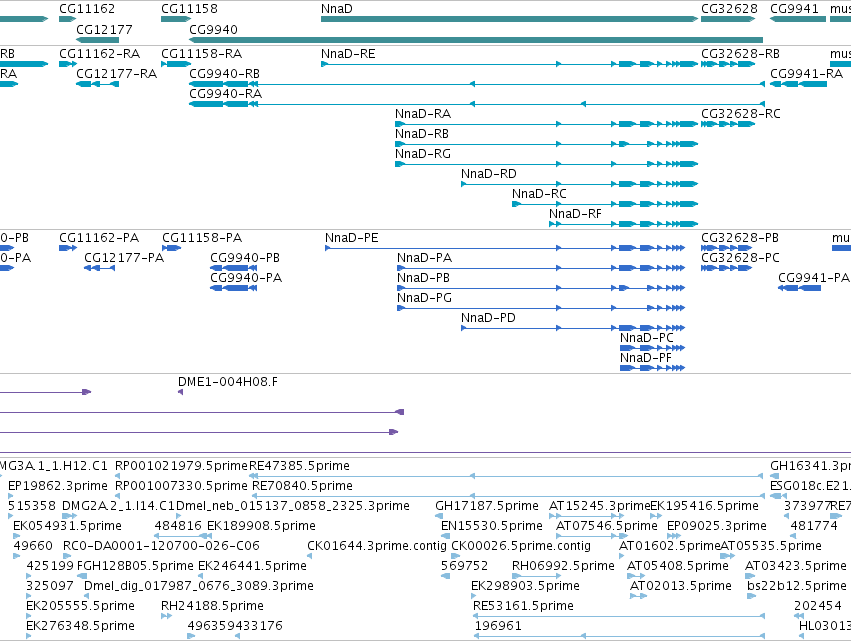
Task: Click the CG11158 gene label
Action: coord(189,9)
